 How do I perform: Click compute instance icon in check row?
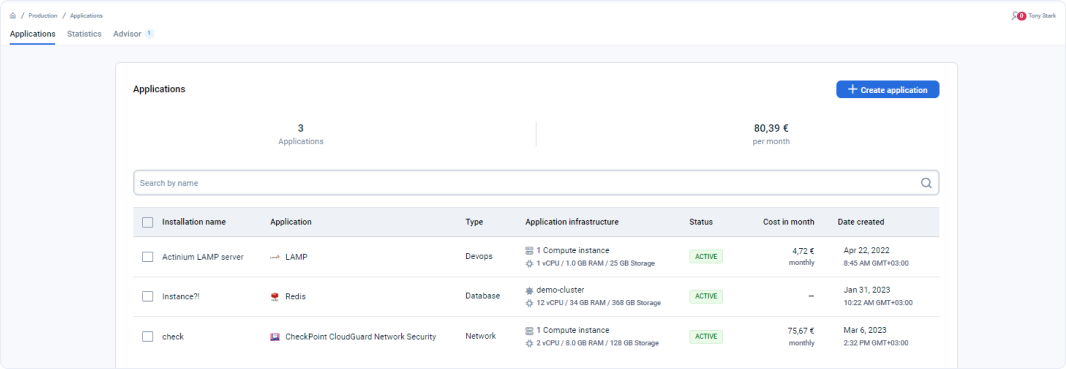530,330
